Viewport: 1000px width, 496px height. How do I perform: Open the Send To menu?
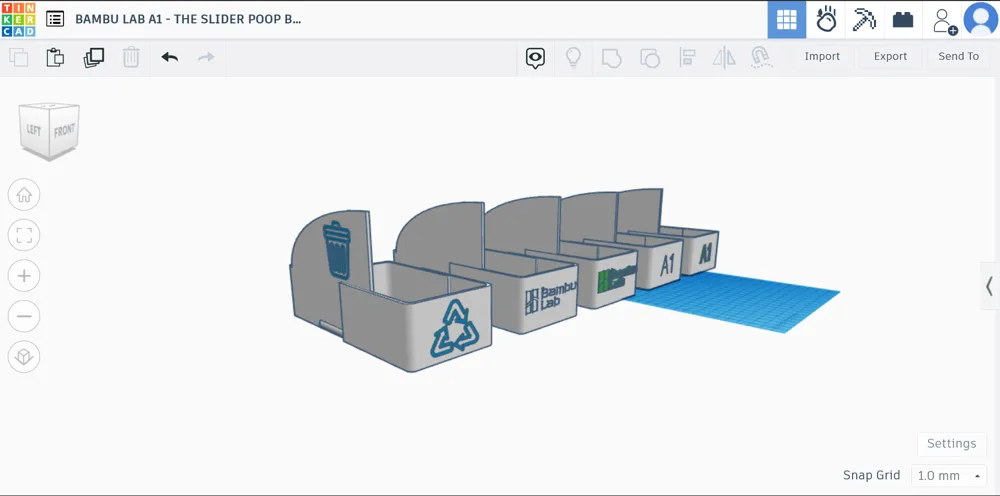pos(958,57)
